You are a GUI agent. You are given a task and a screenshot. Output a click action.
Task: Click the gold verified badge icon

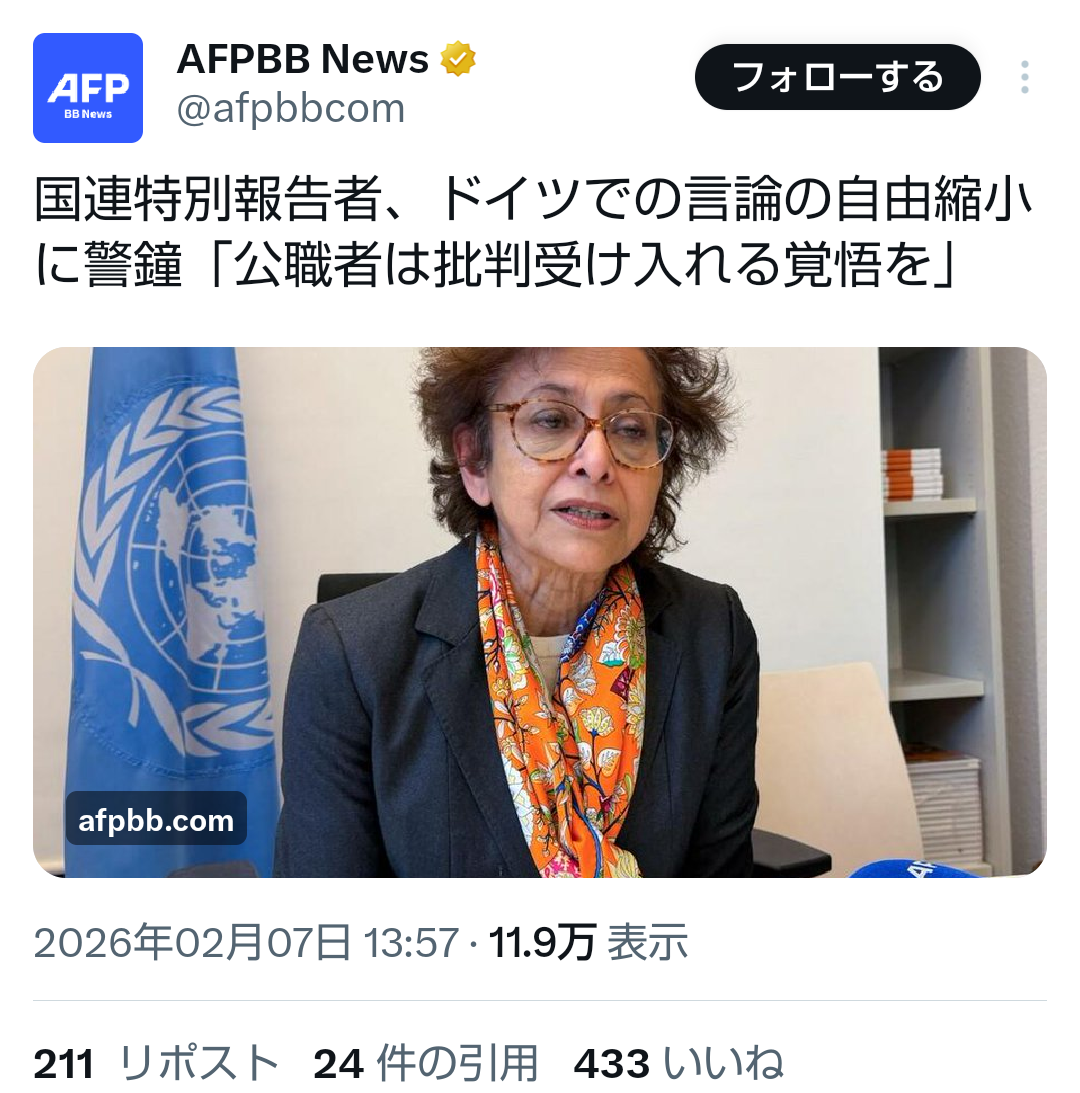(457, 59)
